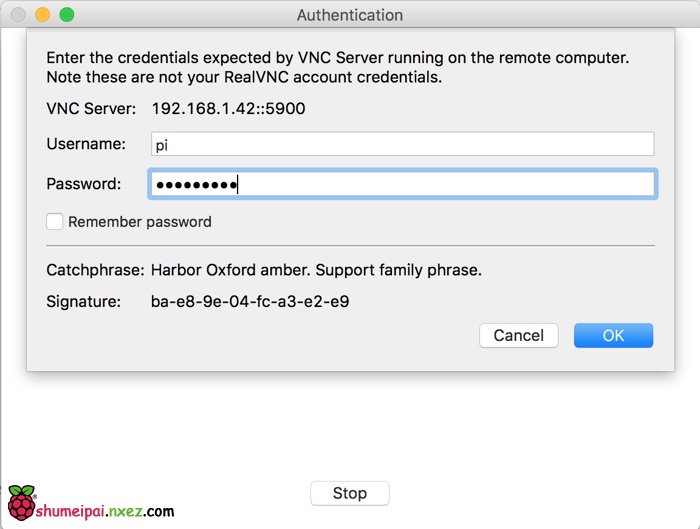Click the Username label
The image size is (700, 529).
point(86,144)
